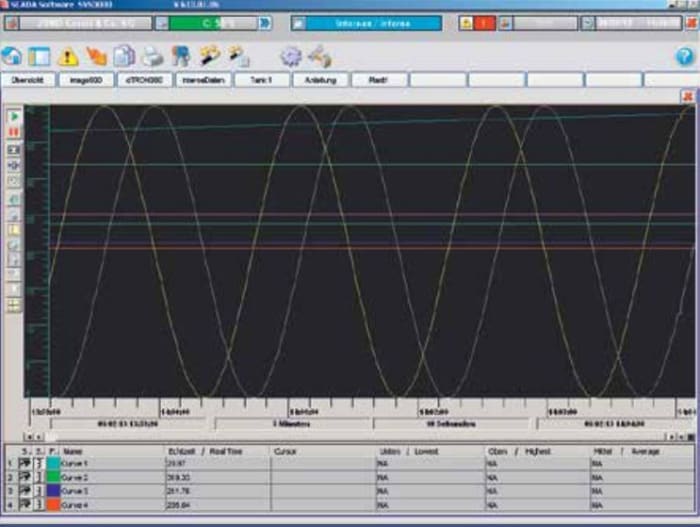Expand the double-chevron toolbar overflow arrow
This screenshot has height=527, width=700.
coord(265,23)
